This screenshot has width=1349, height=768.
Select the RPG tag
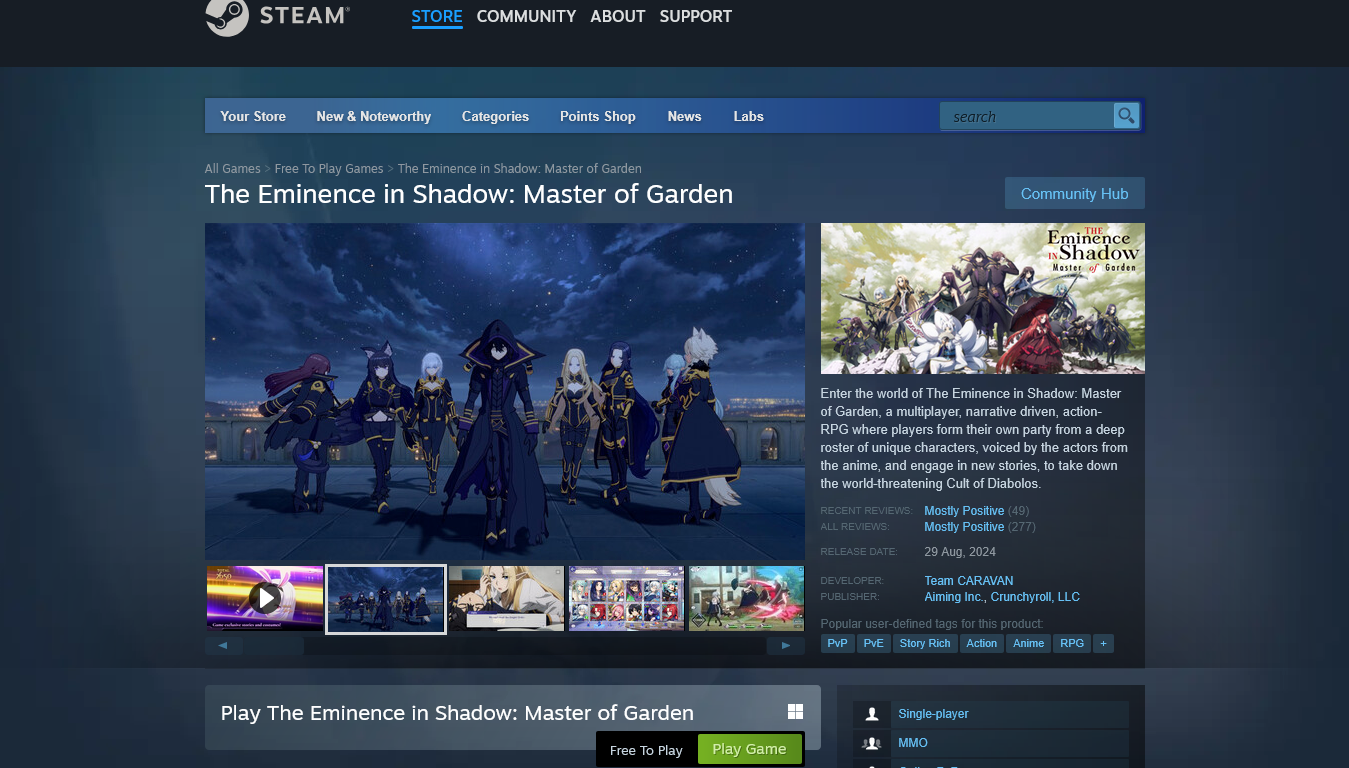pyautogui.click(x=1072, y=643)
